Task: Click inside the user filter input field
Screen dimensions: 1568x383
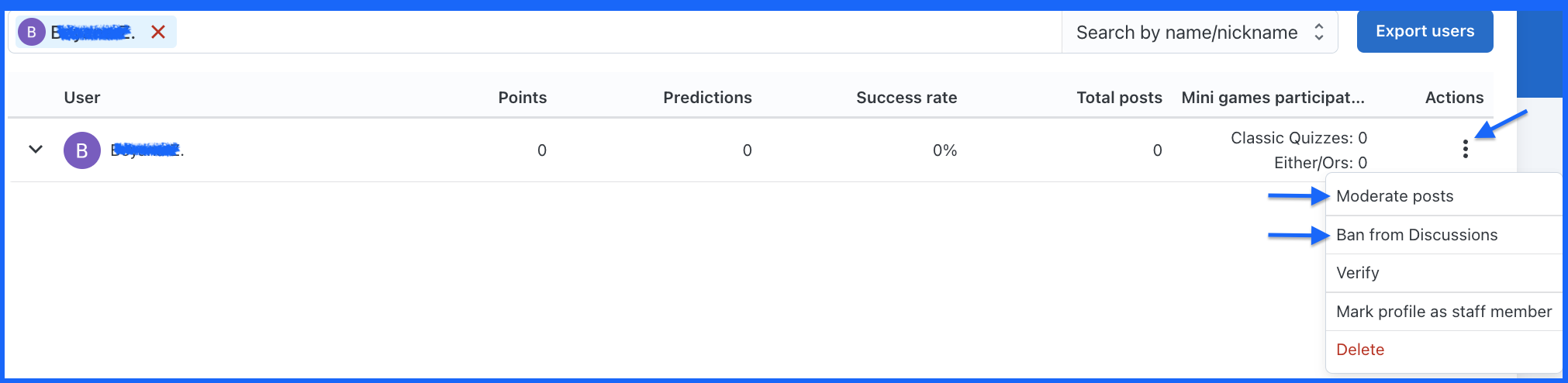Action: 616,32
